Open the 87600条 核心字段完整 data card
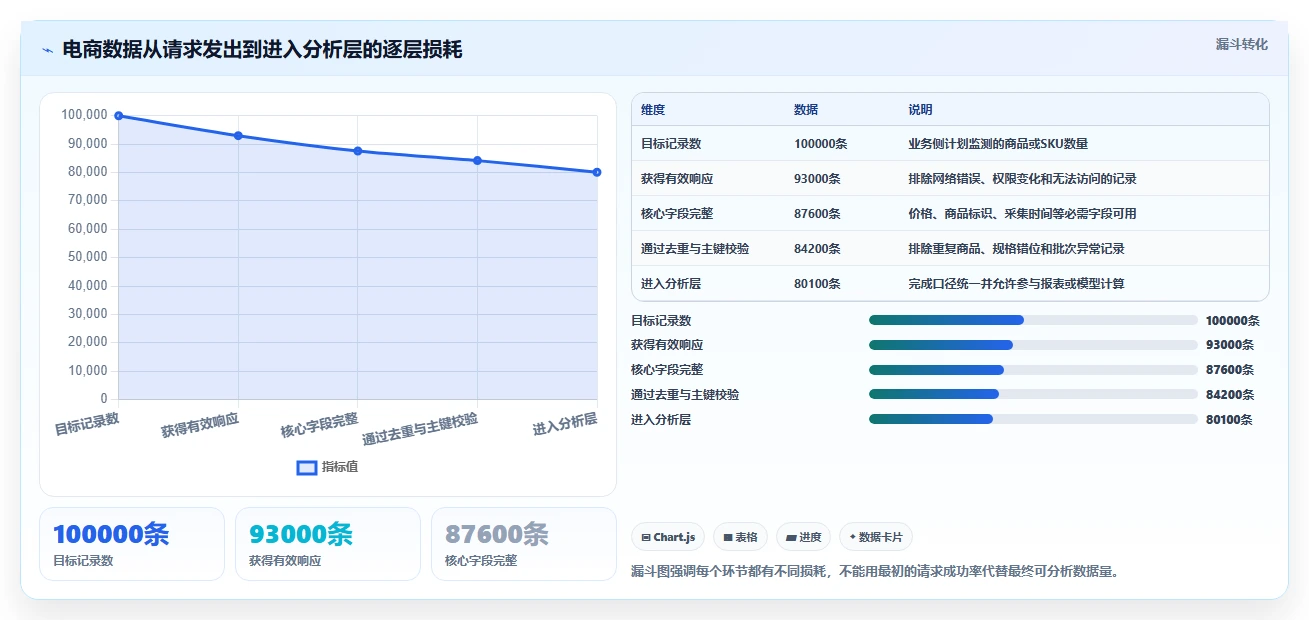1309x620 pixels. (x=524, y=544)
